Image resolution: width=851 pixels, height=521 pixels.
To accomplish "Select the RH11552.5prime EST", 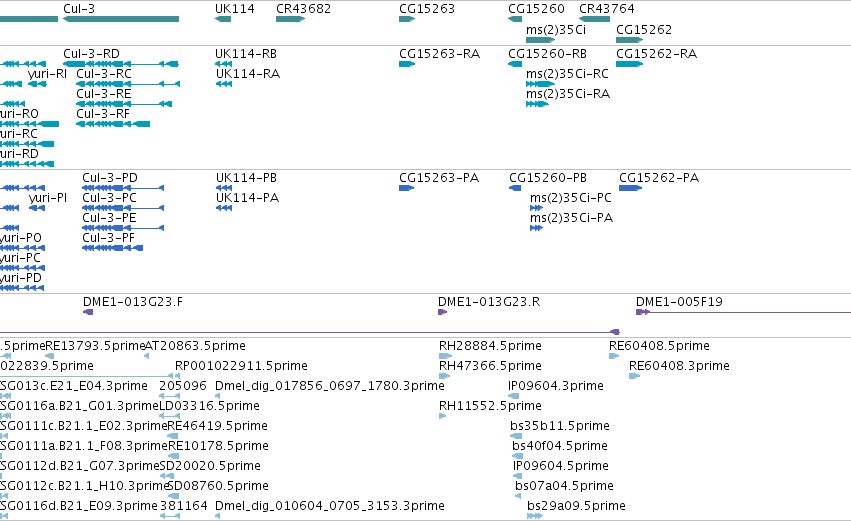I will tap(442, 417).
